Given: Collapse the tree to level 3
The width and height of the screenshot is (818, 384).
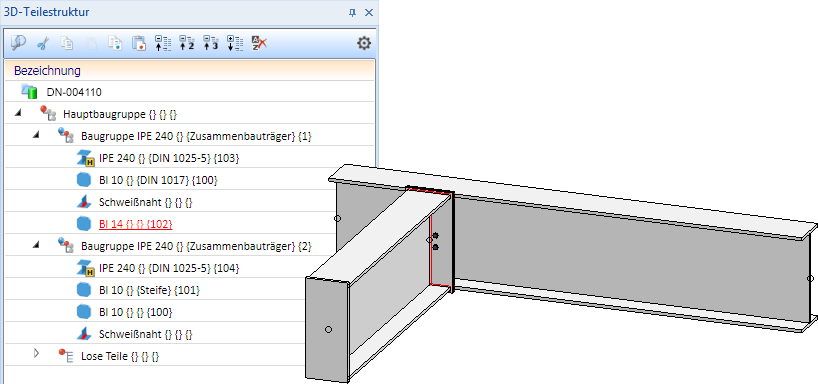Looking at the screenshot, I should tap(211, 43).
